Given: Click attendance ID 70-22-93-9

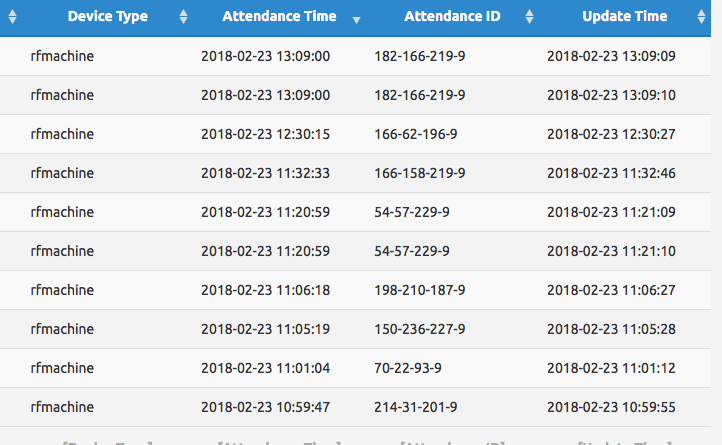Looking at the screenshot, I should 408,368.
